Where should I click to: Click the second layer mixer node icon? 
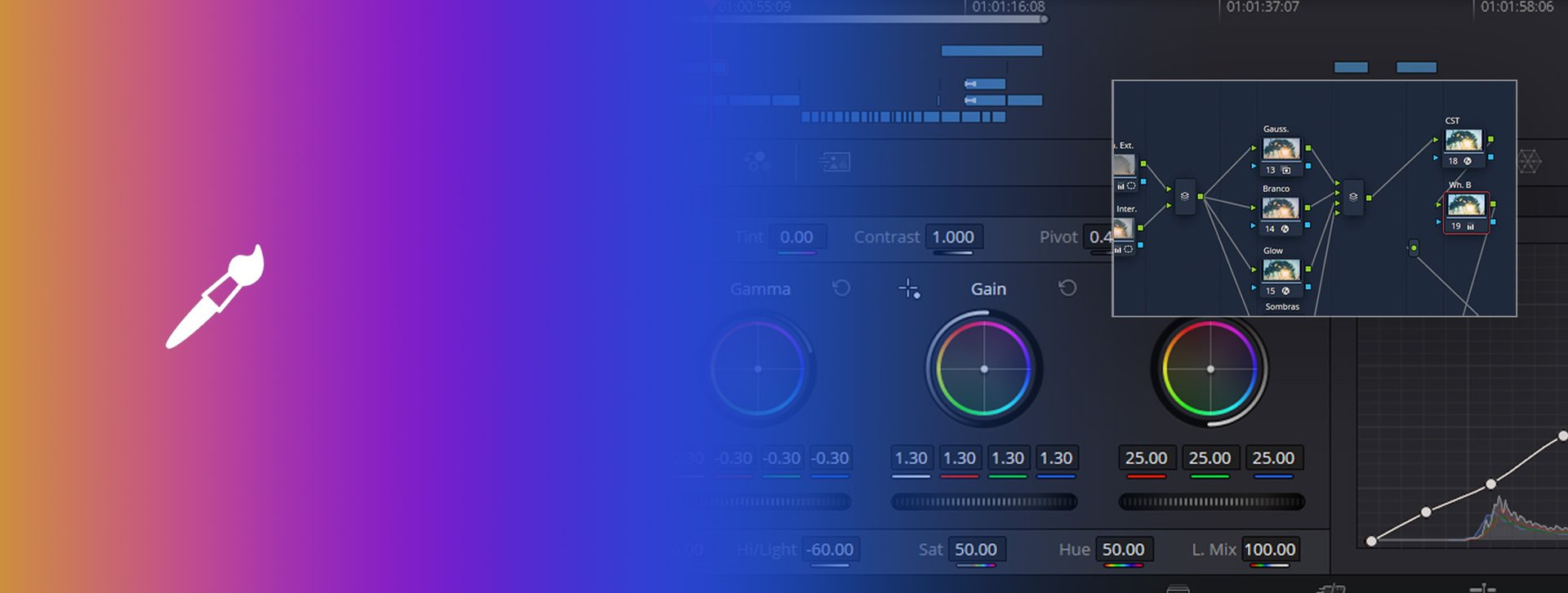[1353, 197]
